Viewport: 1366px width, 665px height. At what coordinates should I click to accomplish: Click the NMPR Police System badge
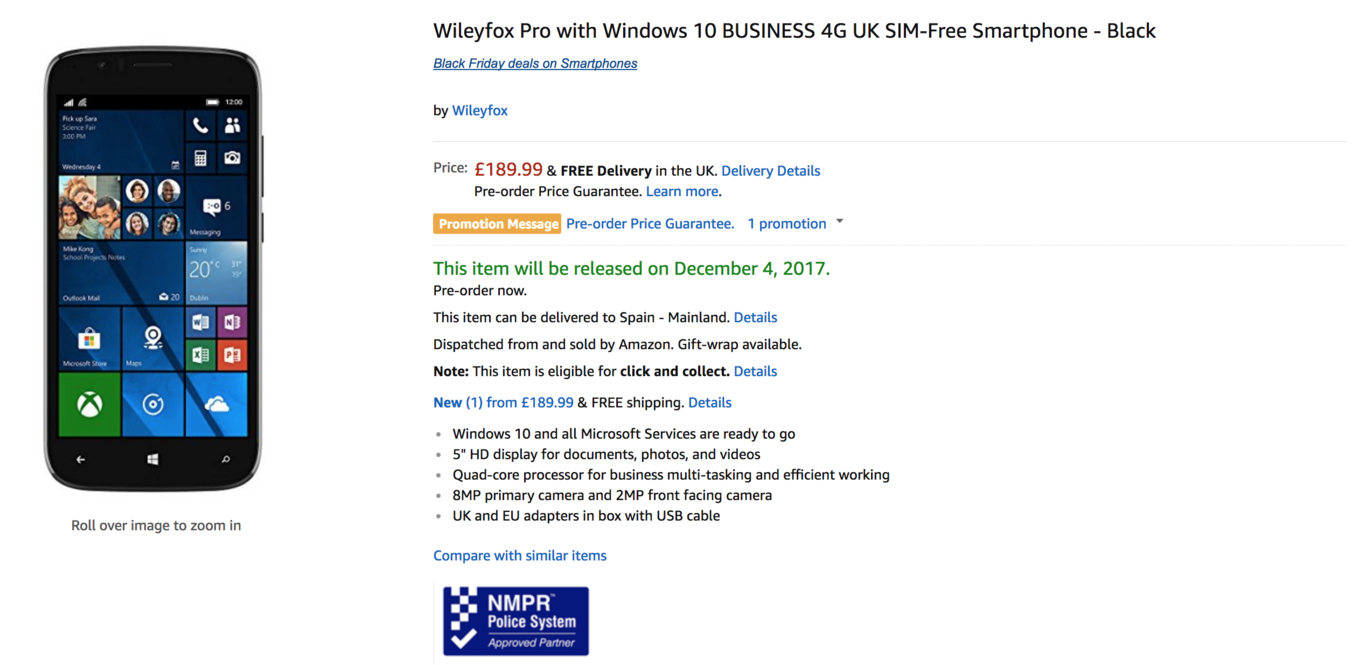click(x=515, y=620)
